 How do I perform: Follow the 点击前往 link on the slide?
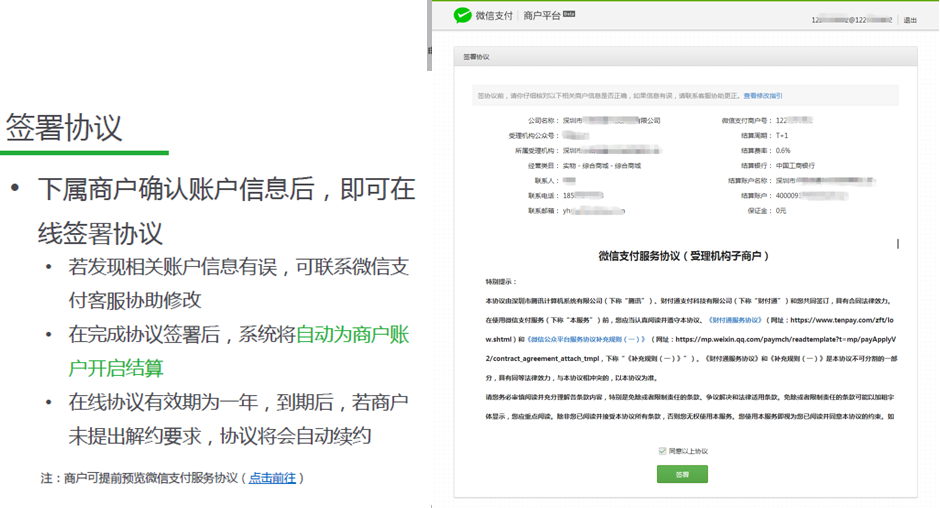[x=272, y=478]
